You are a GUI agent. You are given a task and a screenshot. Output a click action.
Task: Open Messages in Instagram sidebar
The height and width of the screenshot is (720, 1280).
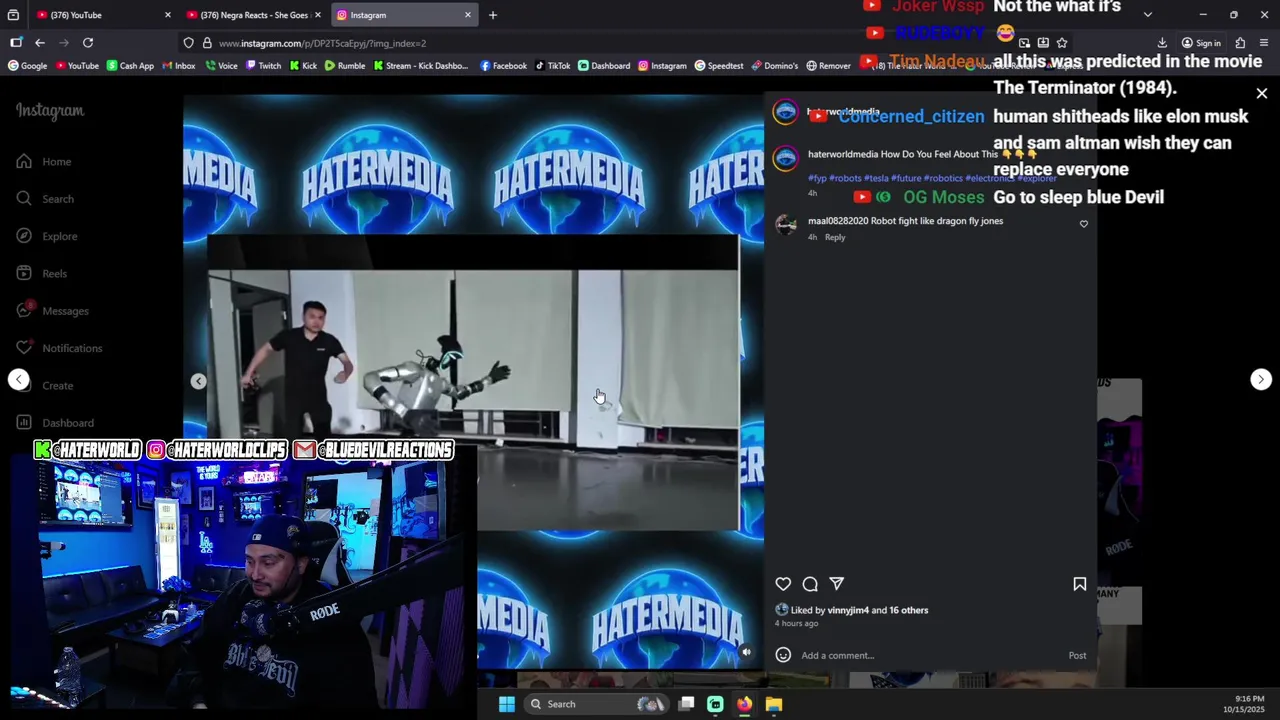click(x=52, y=311)
